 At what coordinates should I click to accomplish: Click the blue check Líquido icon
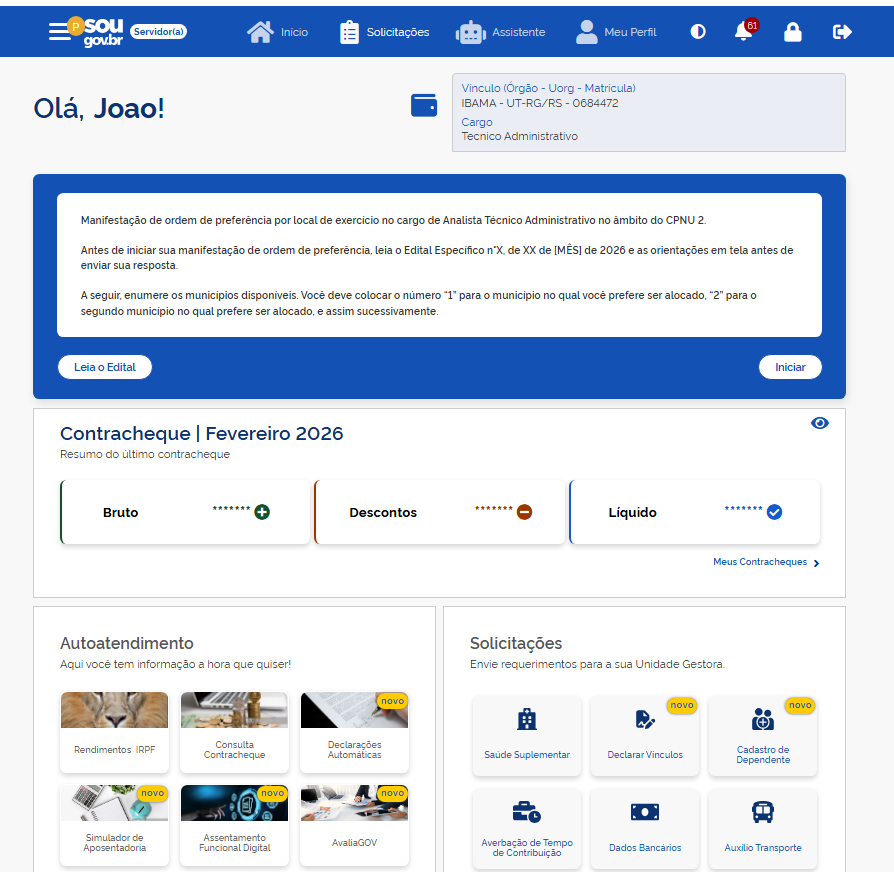[x=774, y=512]
